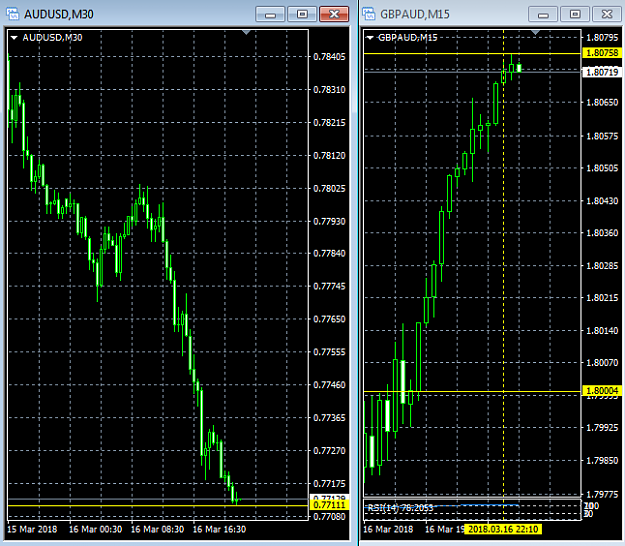Maximize the GBPAUD,M15 chart window
The width and height of the screenshot is (625, 546).
point(575,14)
